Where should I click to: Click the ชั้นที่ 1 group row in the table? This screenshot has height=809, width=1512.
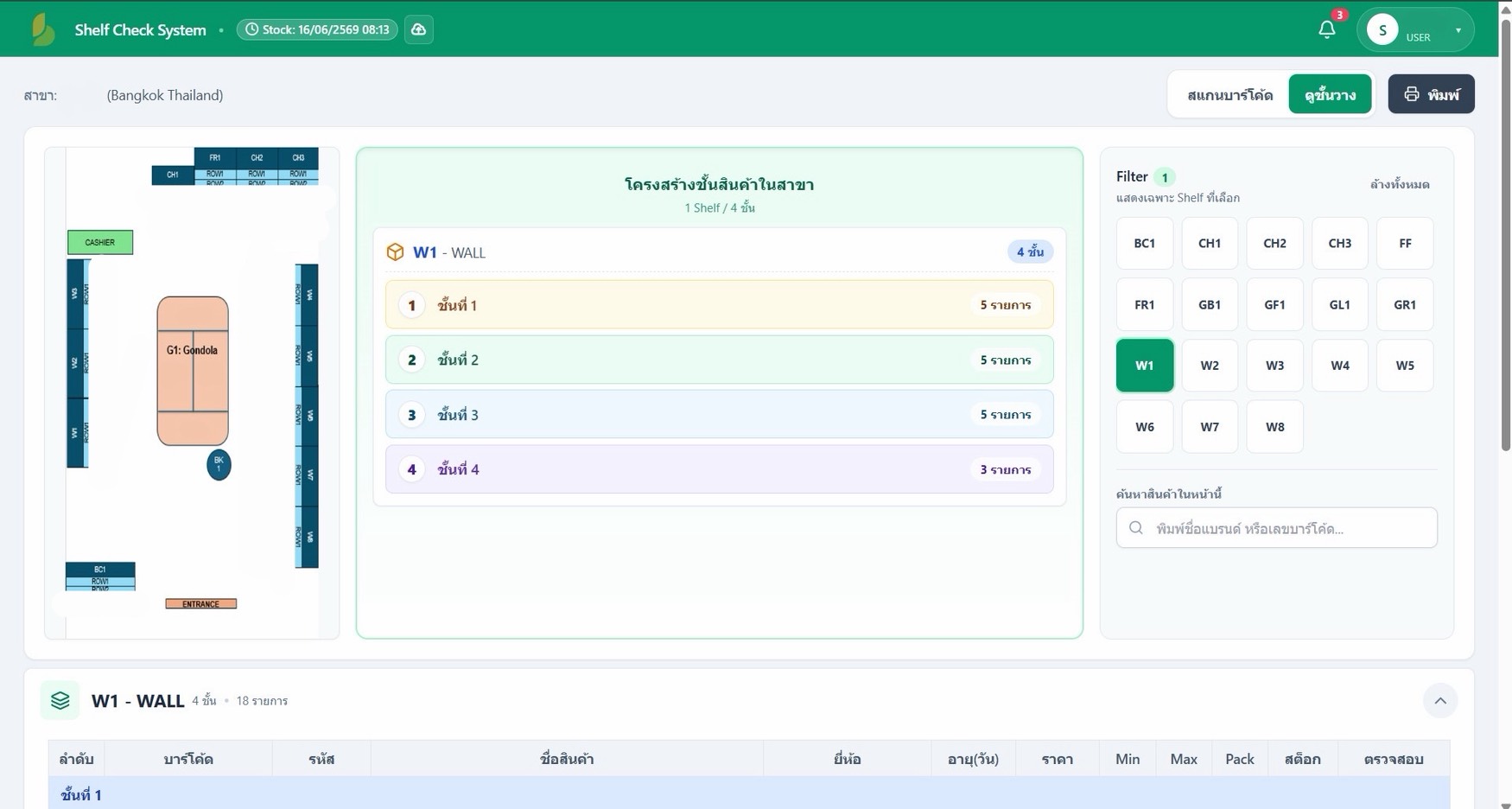748,794
